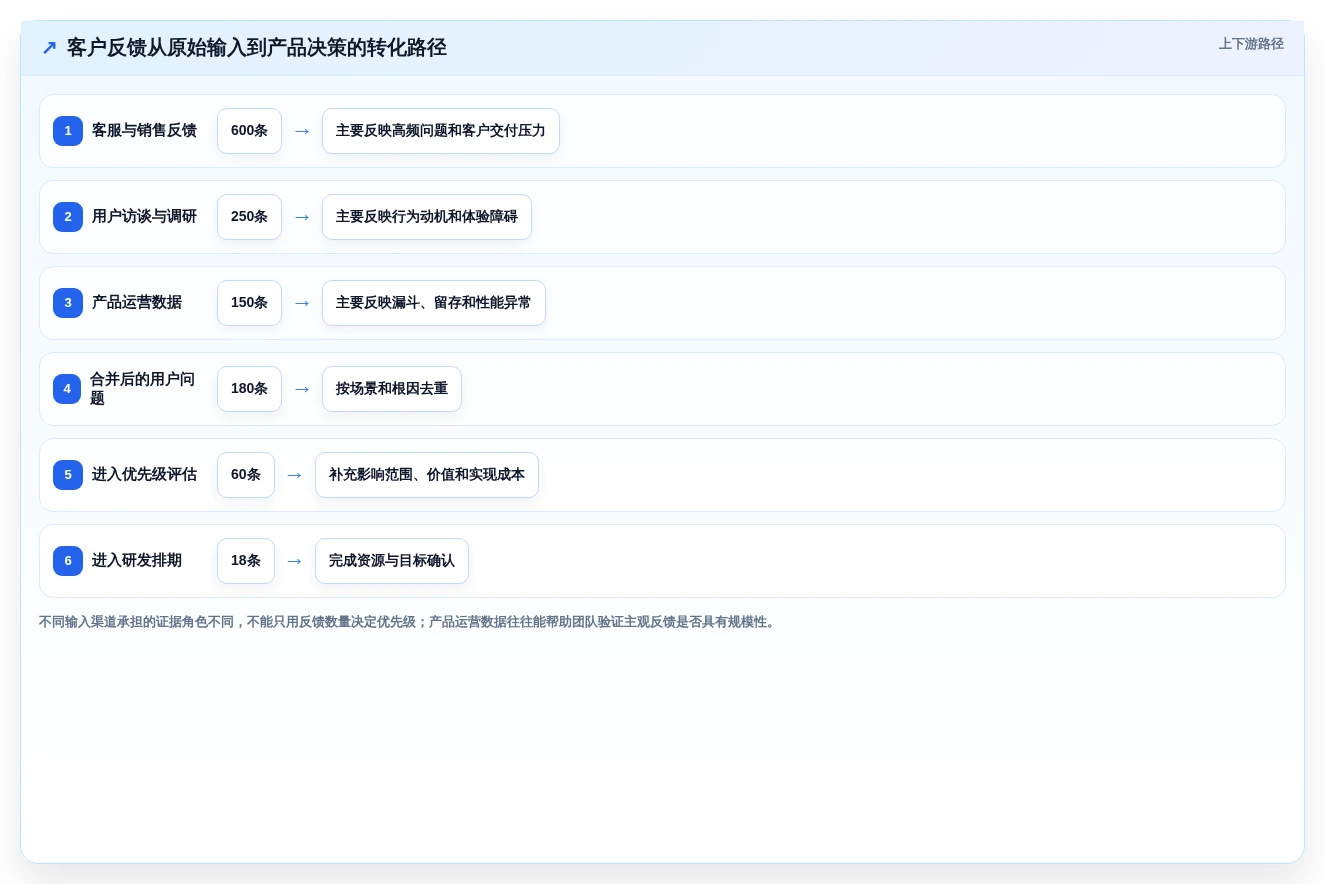Click the 上下游路径 label at top right
This screenshot has width=1325, height=884.
(1251, 44)
